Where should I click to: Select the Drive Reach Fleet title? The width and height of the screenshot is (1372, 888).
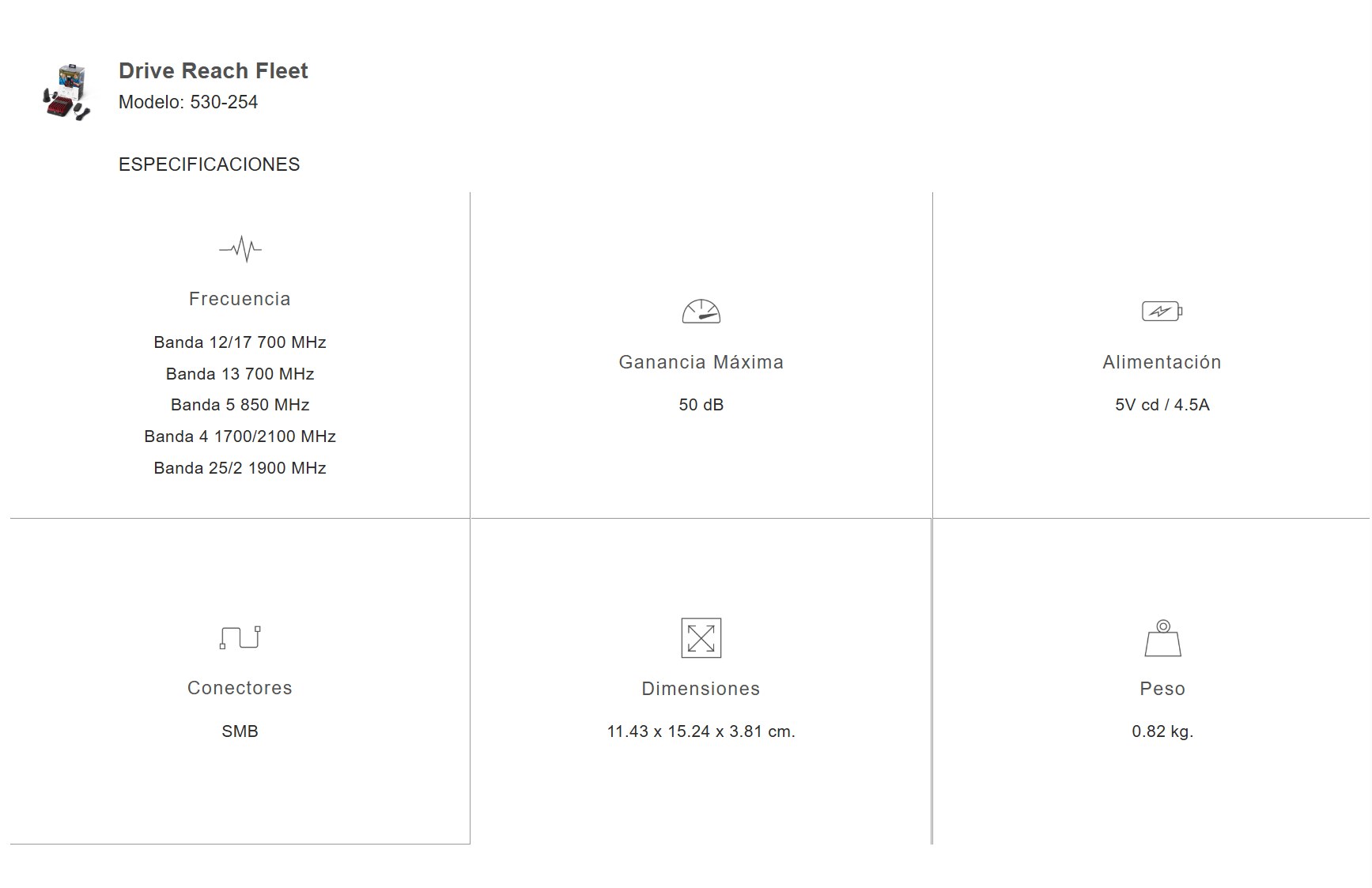pos(213,70)
